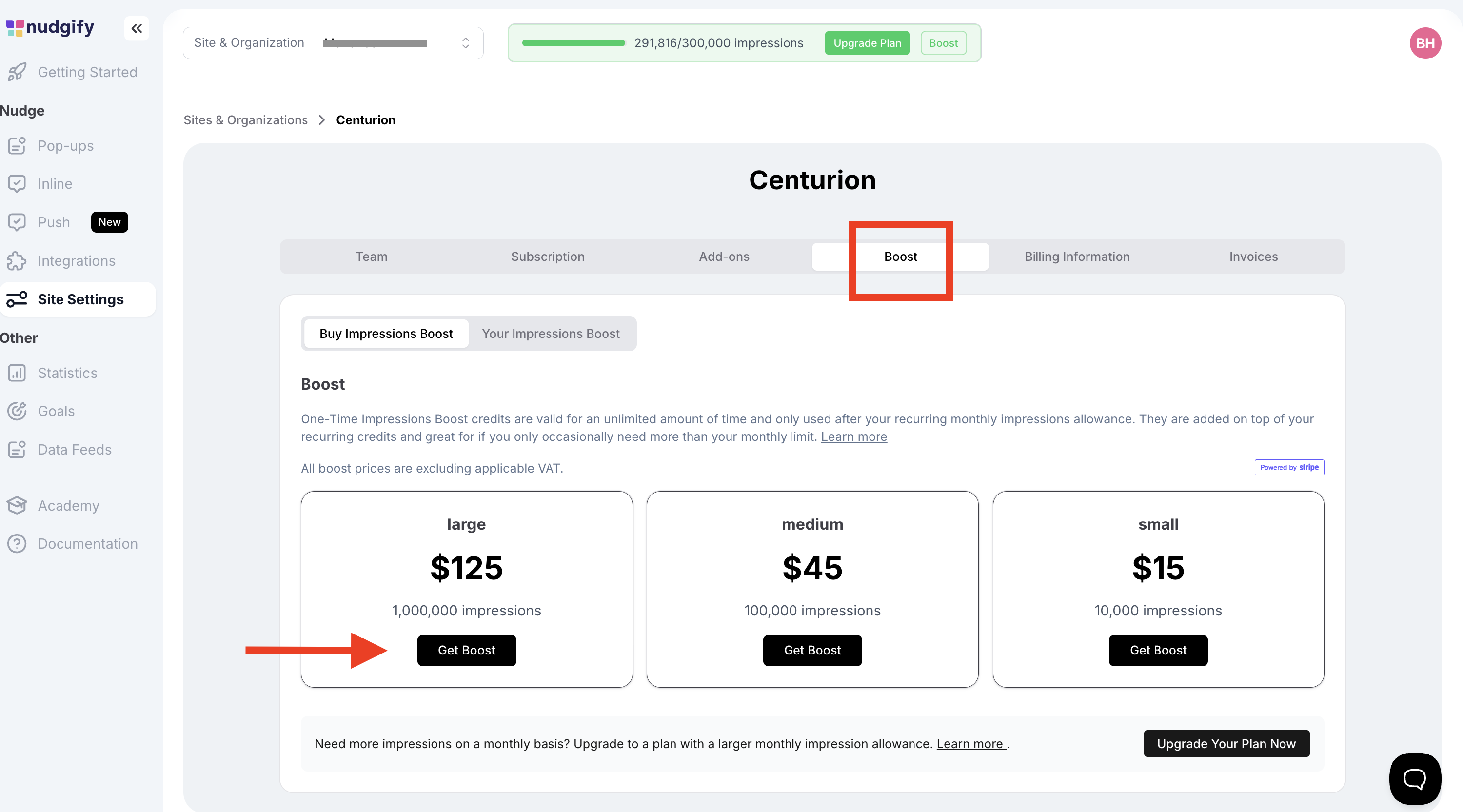
Task: Click the Goals target icon
Action: point(17,411)
